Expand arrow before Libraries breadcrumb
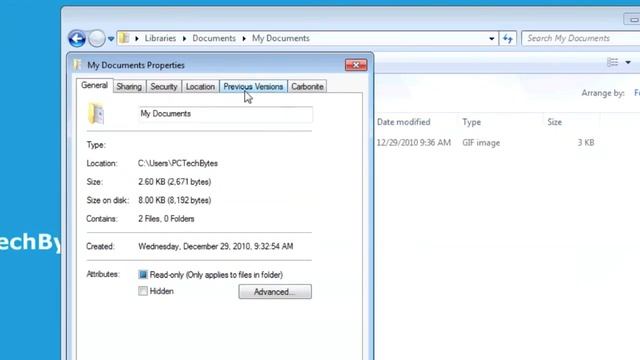 (x=137, y=39)
